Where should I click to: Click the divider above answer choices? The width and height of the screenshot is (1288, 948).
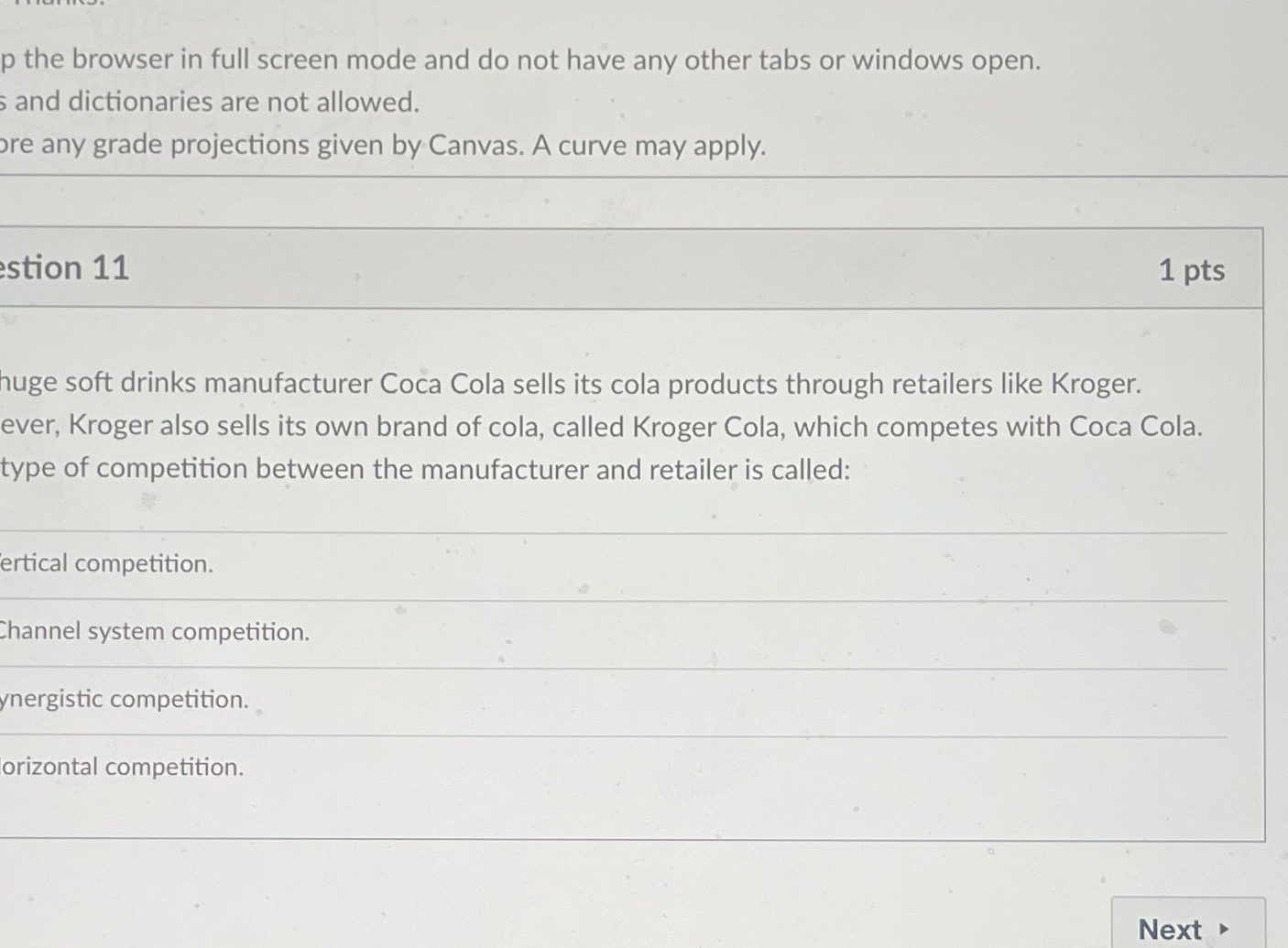[614, 529]
